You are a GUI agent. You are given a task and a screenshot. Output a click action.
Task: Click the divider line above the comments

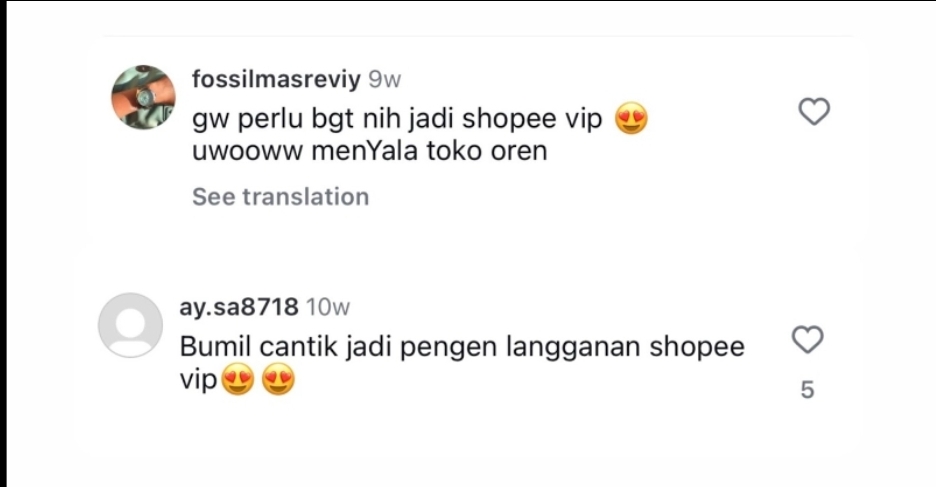(478, 36)
